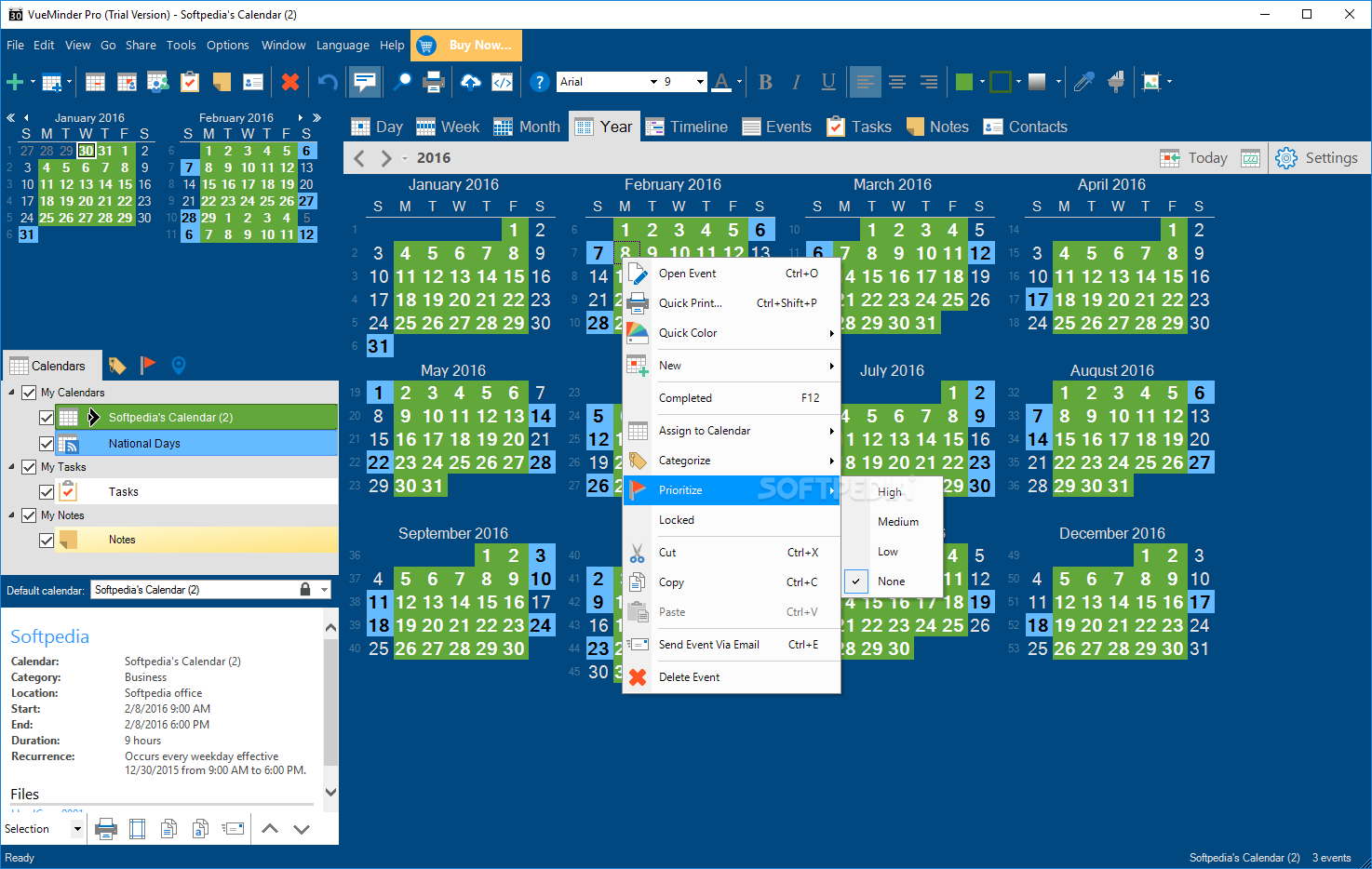Open the blue map pin locations icon
The height and width of the screenshot is (869, 1372).
179,366
